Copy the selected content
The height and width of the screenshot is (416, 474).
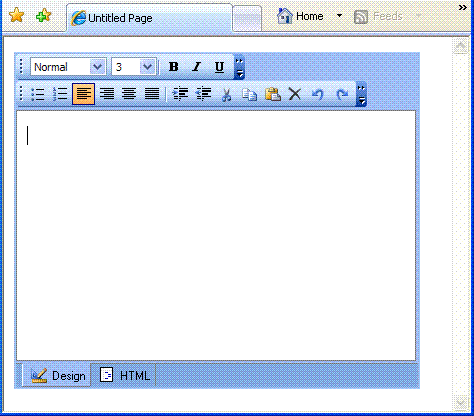(x=249, y=94)
